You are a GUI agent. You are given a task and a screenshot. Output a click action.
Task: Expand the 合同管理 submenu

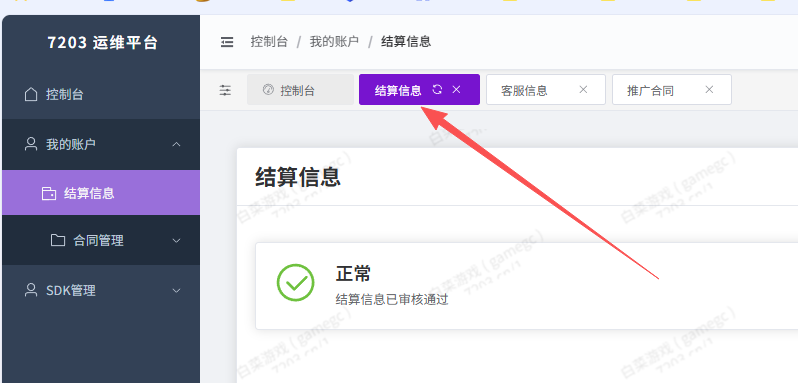click(101, 240)
